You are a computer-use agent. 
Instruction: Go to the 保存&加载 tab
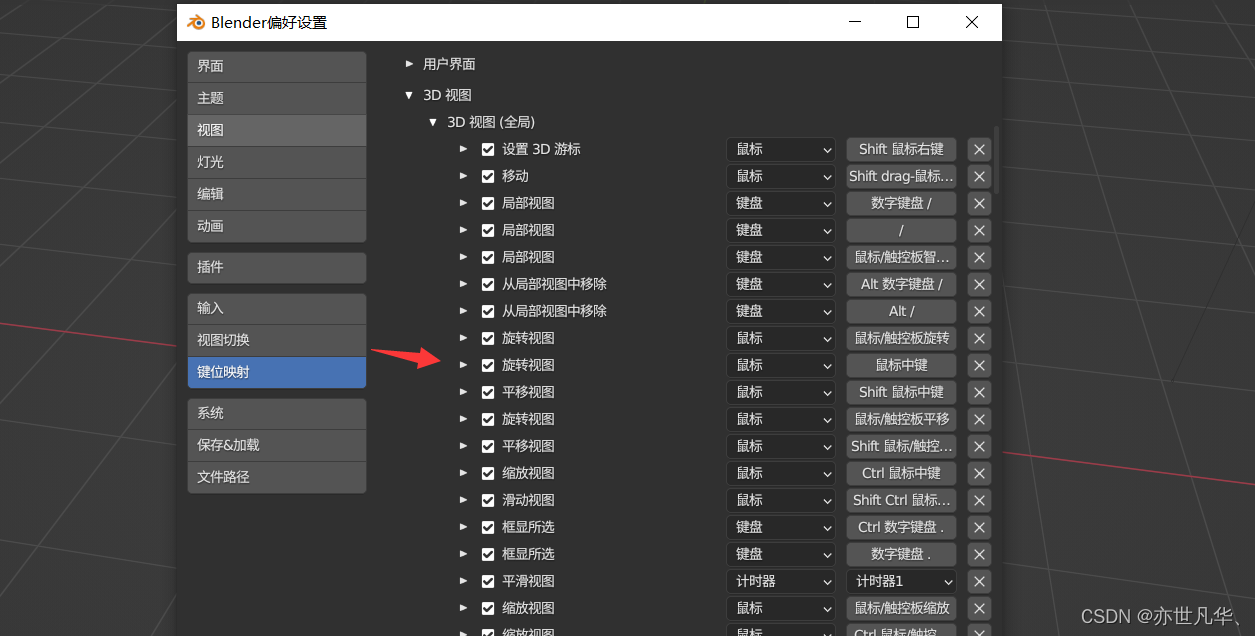(x=277, y=445)
